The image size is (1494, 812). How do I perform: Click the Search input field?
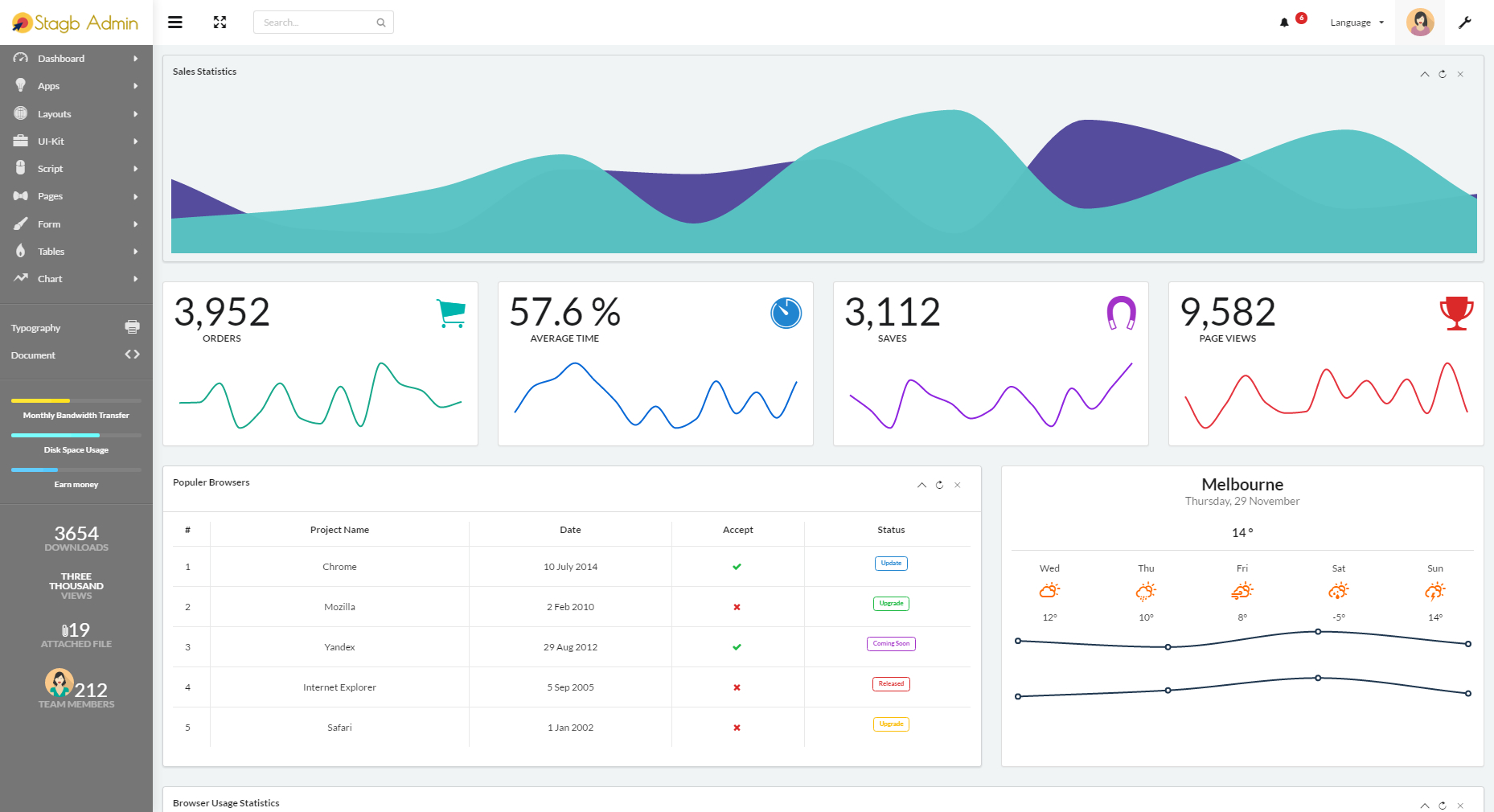pos(318,22)
